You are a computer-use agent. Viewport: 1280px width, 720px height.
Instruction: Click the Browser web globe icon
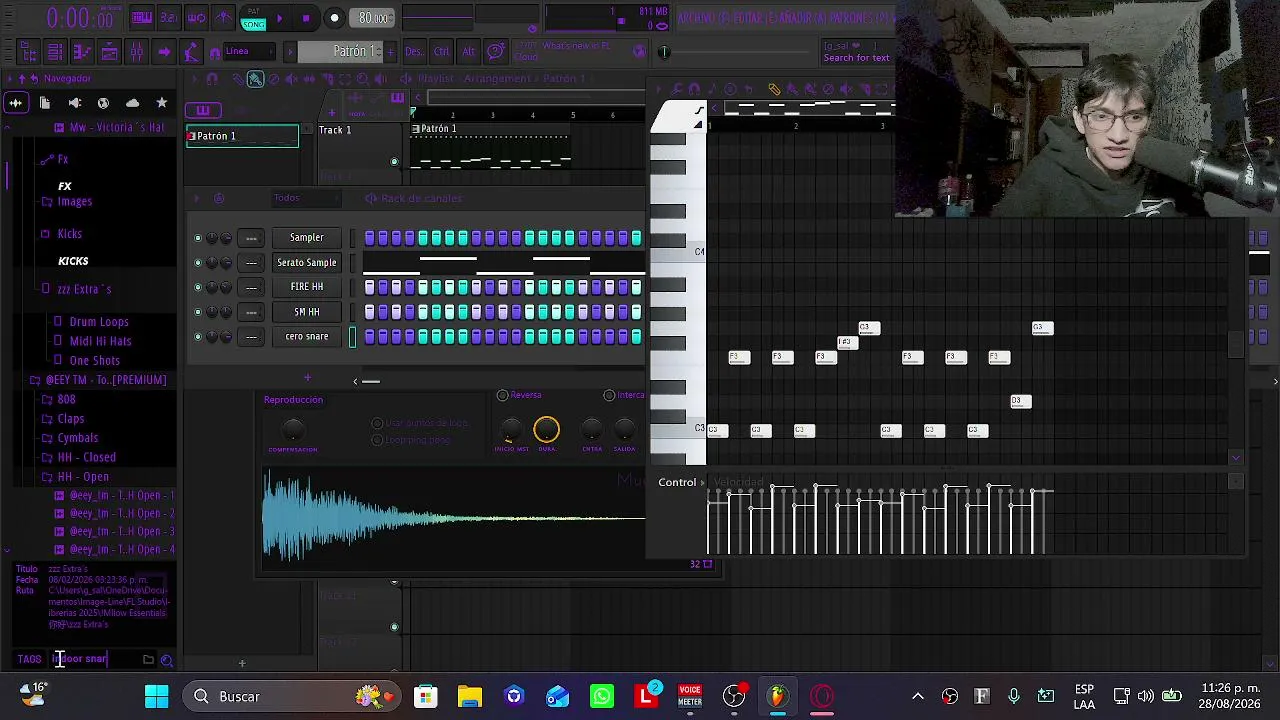[x=103, y=103]
